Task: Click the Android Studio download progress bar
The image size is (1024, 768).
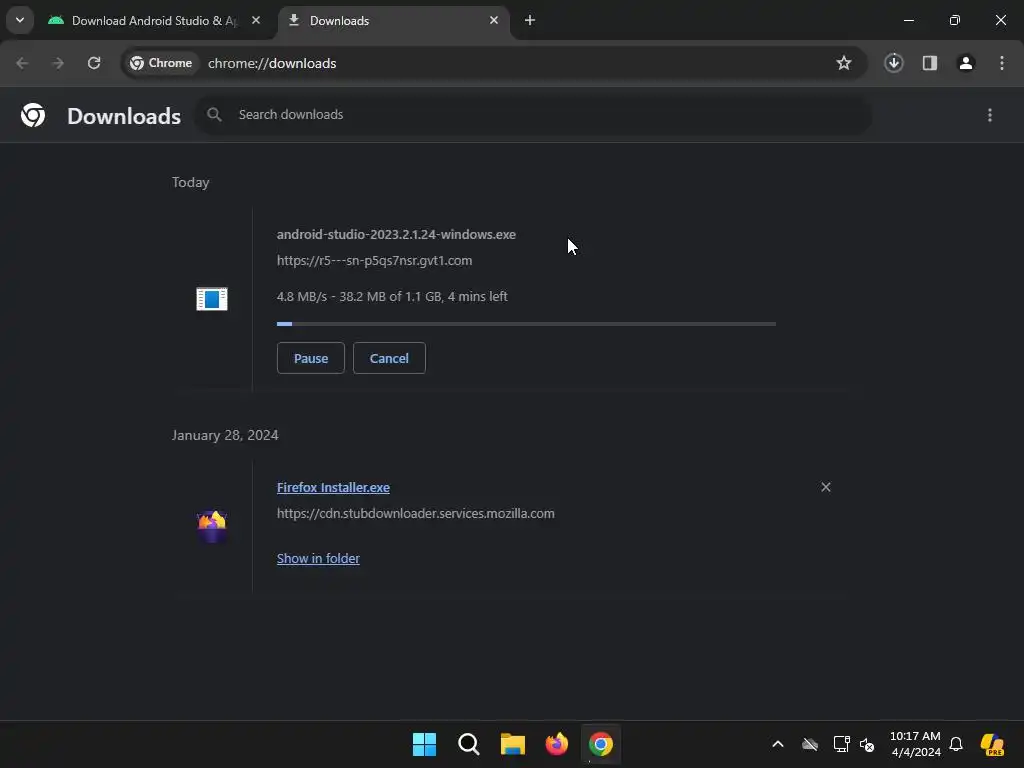Action: [x=526, y=323]
